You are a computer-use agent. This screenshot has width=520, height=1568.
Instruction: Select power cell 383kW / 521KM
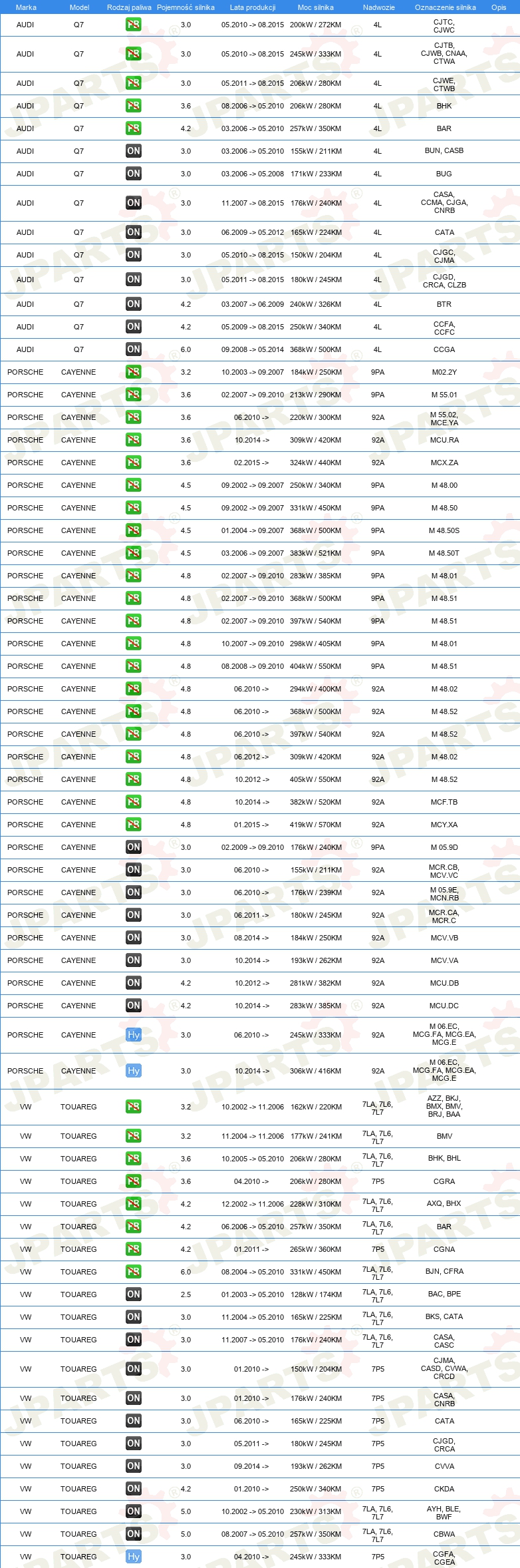pyautogui.click(x=316, y=553)
